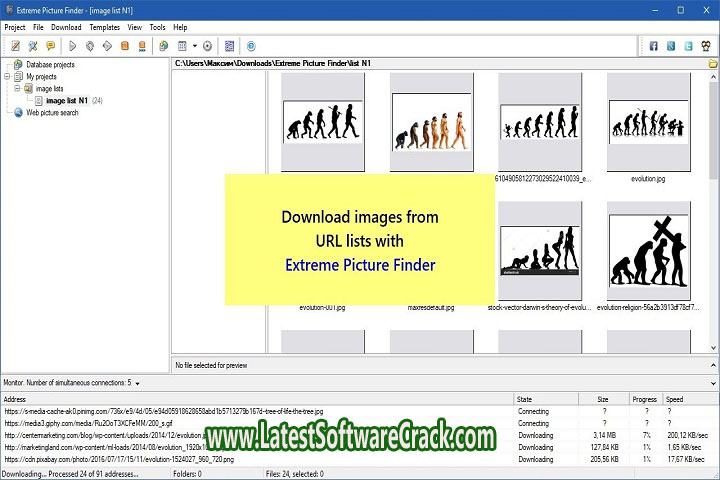Collapse the My projects tree node
Viewport: 720px width, 480px height.
tap(8, 77)
